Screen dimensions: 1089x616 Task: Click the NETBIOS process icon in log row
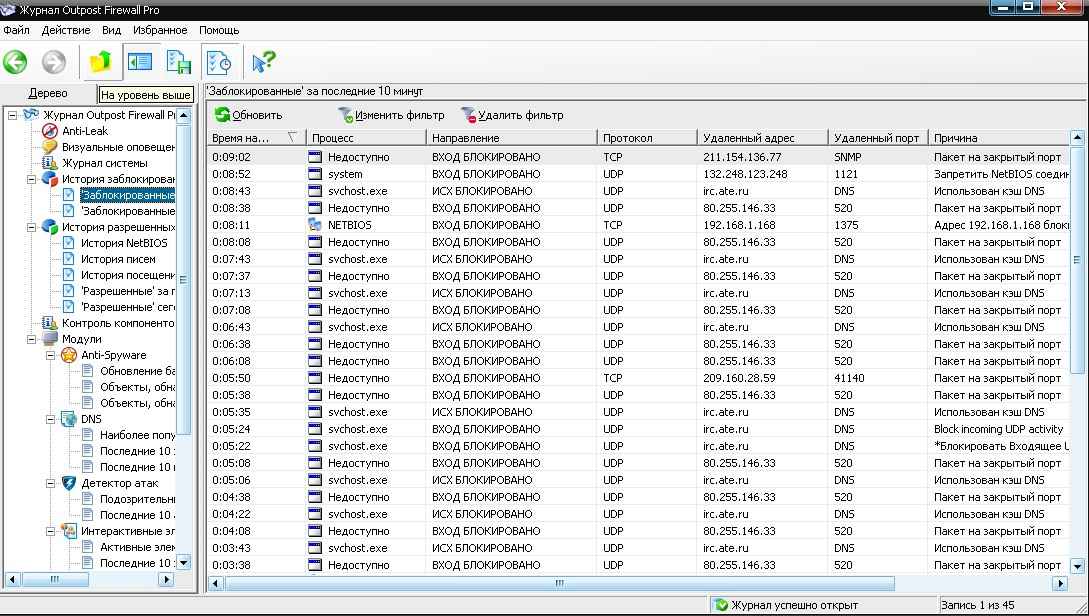(x=315, y=225)
